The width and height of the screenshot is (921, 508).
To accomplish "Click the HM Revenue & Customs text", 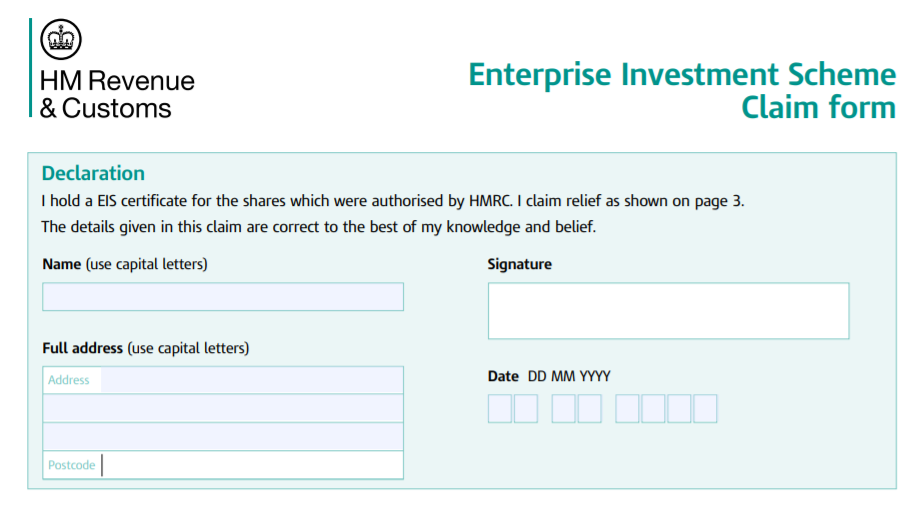I will [x=117, y=94].
